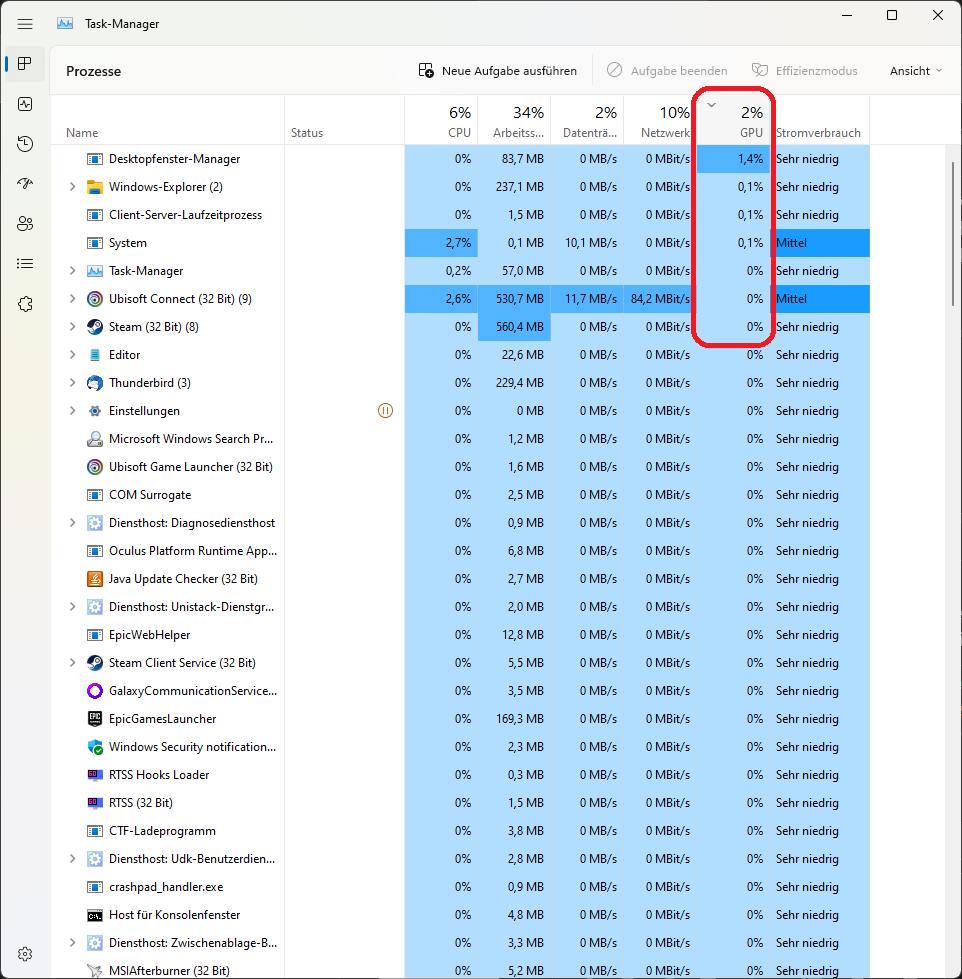Open the hamburger navigation menu
962x979 pixels.
pos(25,24)
